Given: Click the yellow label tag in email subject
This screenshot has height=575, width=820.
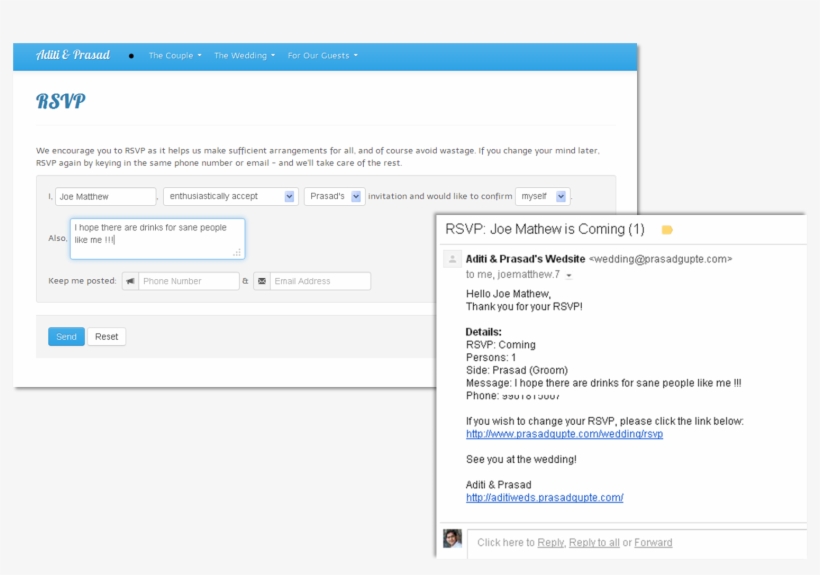Looking at the screenshot, I should (667, 230).
